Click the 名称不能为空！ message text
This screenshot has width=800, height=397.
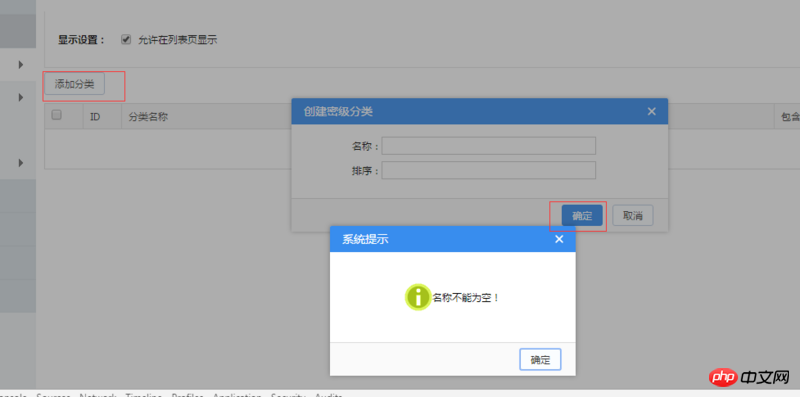(x=465, y=297)
